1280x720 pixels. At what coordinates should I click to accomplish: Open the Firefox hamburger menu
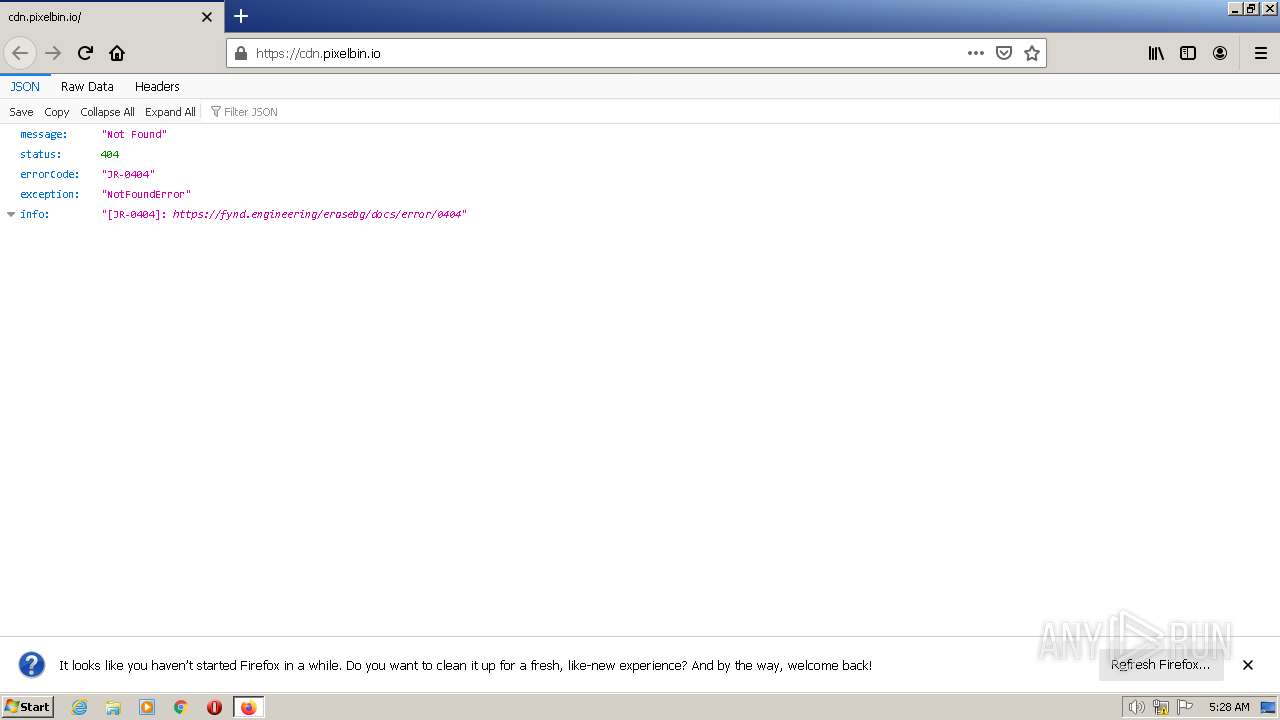click(1261, 53)
